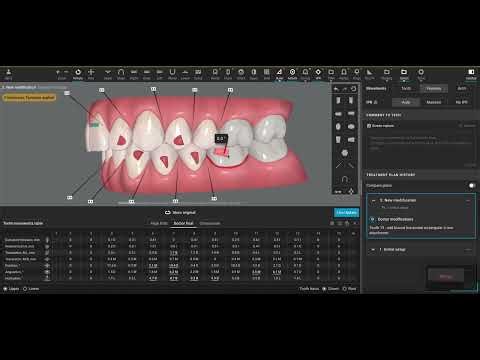Screen dimensions: 480x360
Task: Click the gear-like icon near toolbar right
Action: pyautogui.click(x=421, y=74)
